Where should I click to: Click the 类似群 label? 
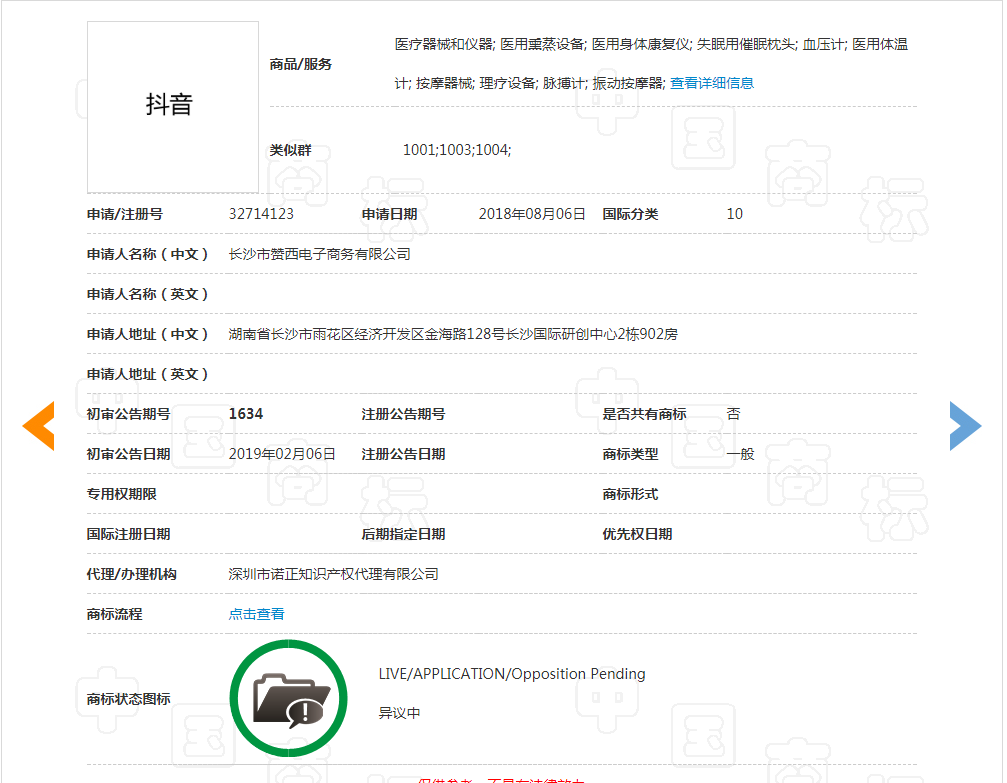290,150
